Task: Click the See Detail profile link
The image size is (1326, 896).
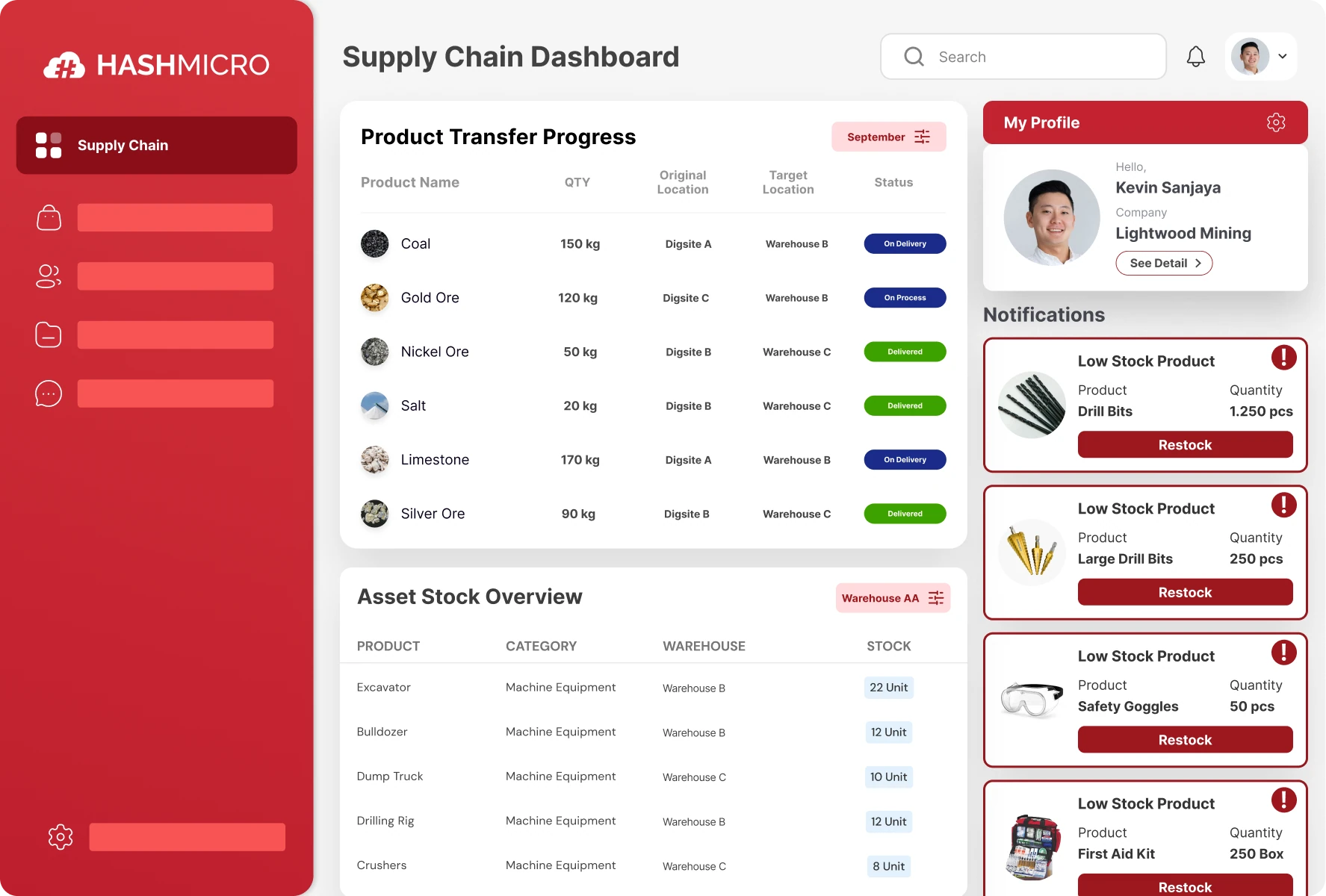Action: [1163, 264]
